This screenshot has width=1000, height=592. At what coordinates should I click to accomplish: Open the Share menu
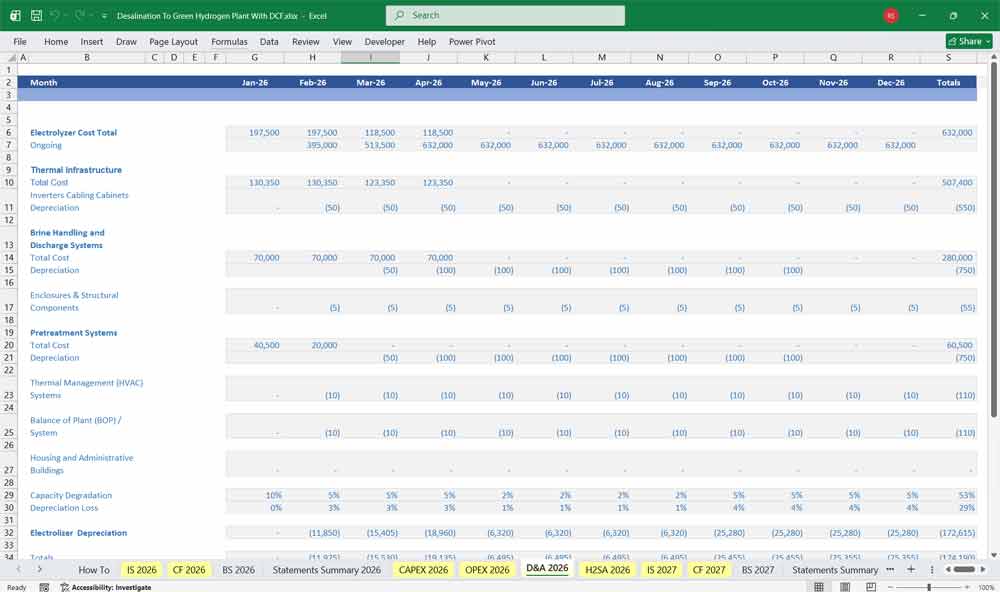tap(966, 41)
